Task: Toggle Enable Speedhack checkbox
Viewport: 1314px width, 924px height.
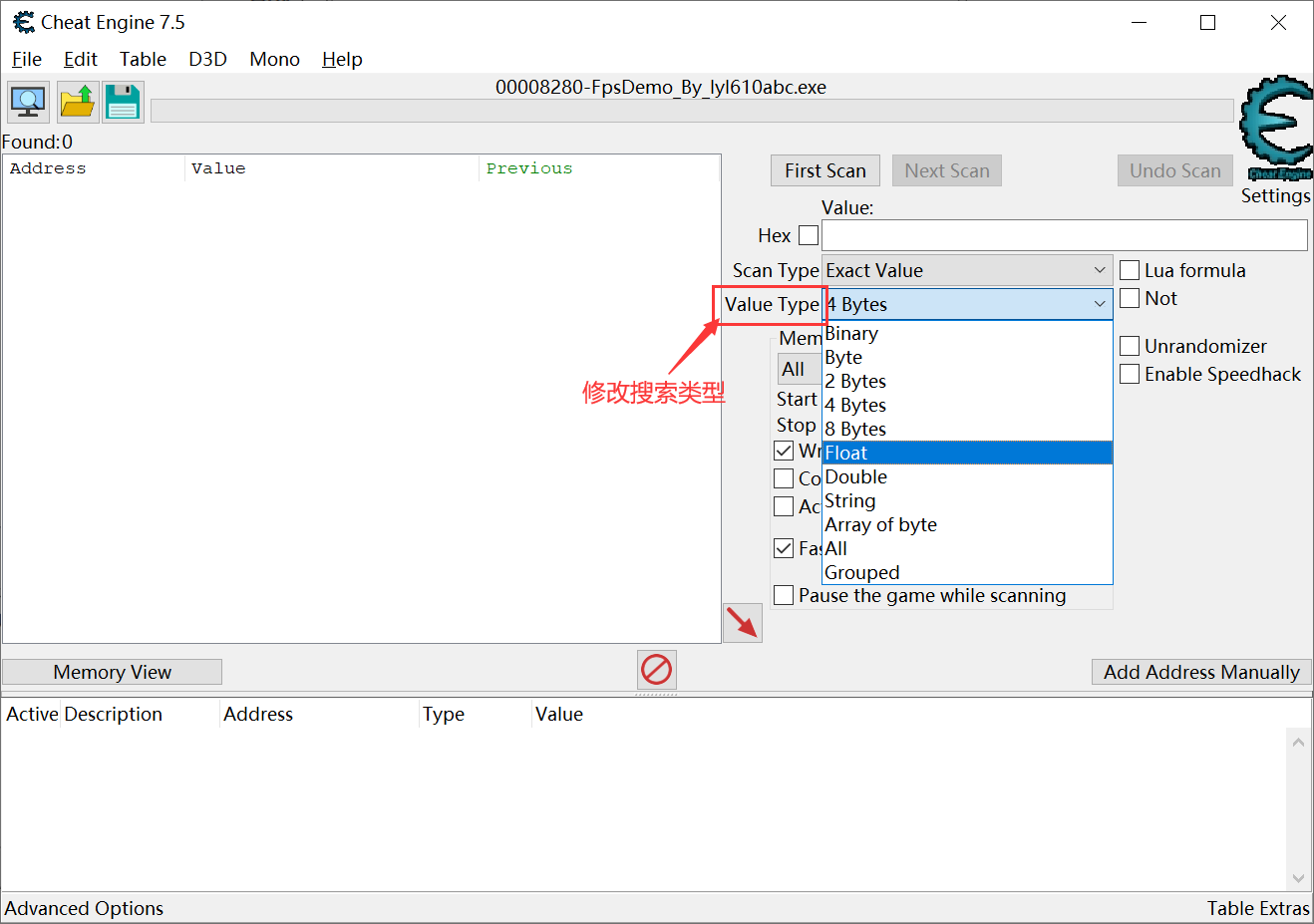Action: pos(1130,374)
